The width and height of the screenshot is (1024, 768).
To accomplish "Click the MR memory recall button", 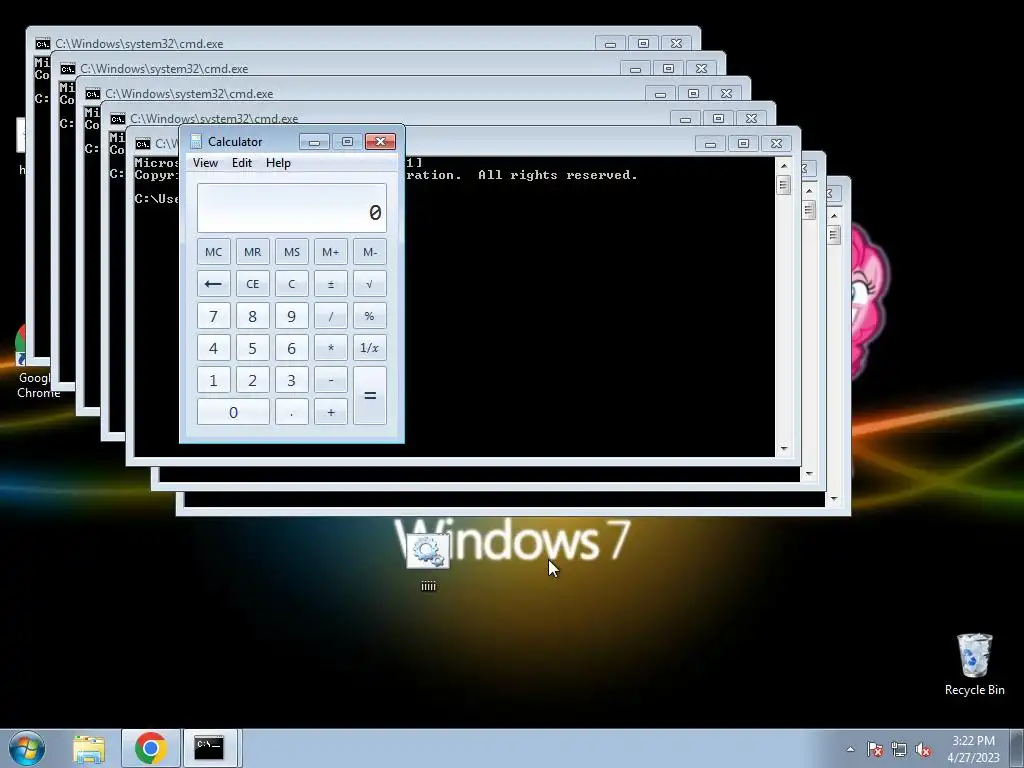I will pos(253,252).
